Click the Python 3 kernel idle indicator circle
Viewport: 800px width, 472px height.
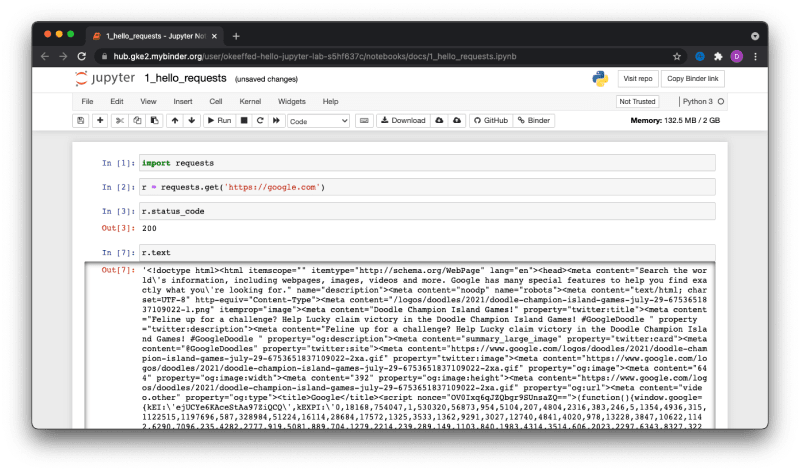point(721,102)
